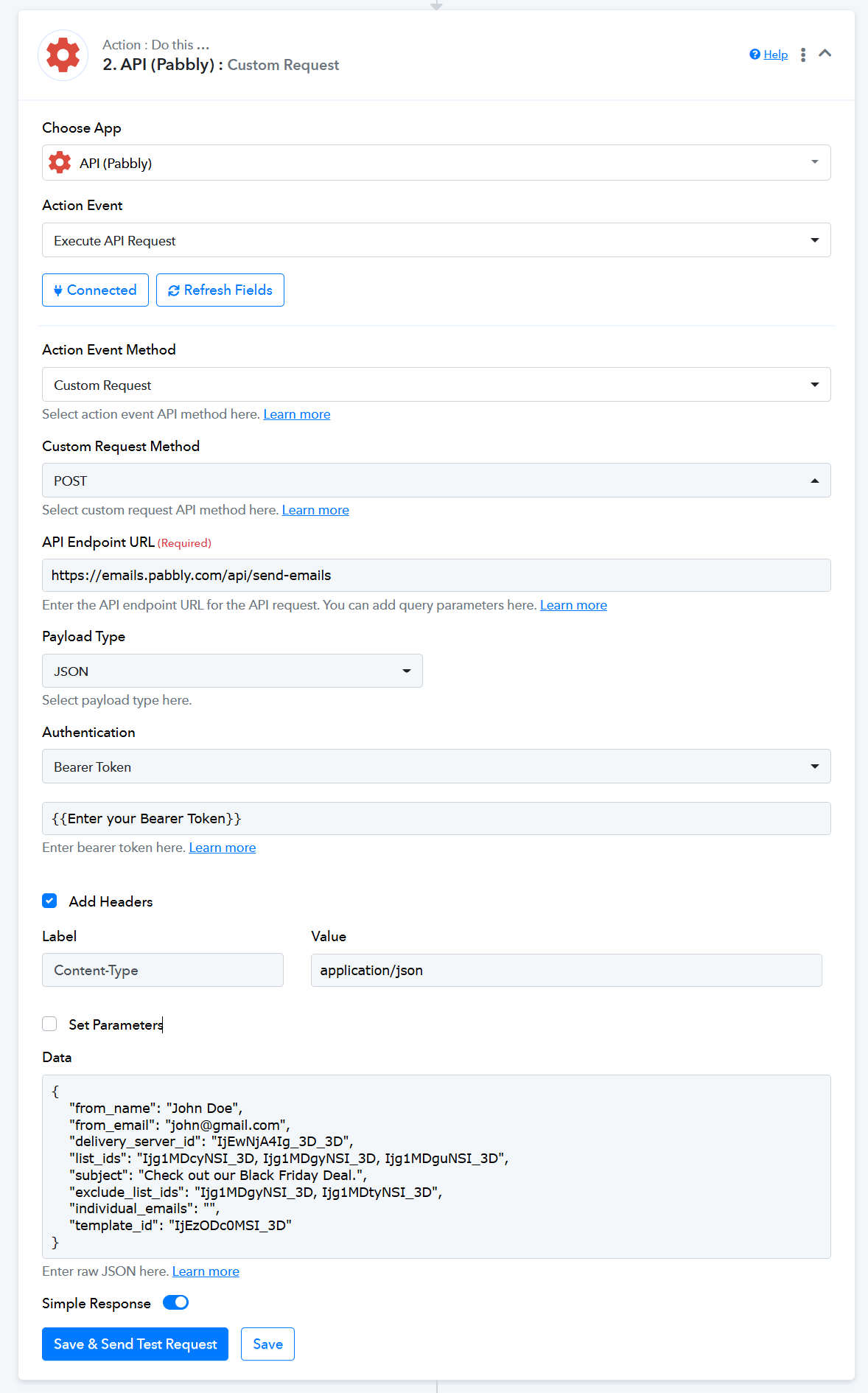
Task: Click Refresh Fields button
Action: pos(220,290)
